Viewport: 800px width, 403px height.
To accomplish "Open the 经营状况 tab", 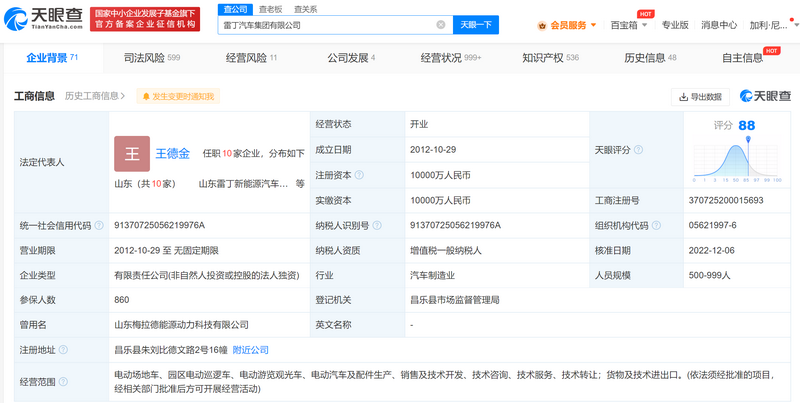I will pos(451,58).
